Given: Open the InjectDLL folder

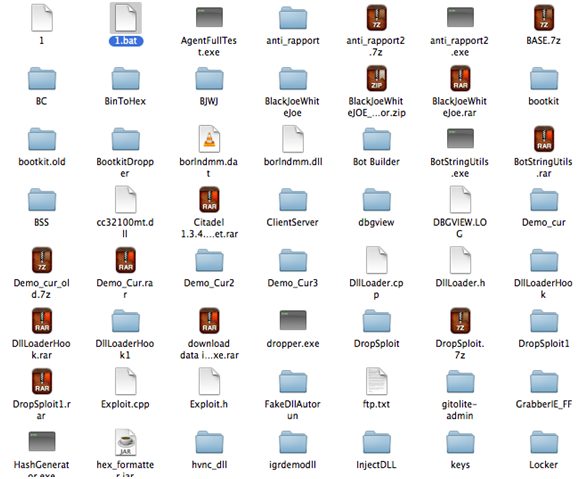Looking at the screenshot, I should click(377, 442).
